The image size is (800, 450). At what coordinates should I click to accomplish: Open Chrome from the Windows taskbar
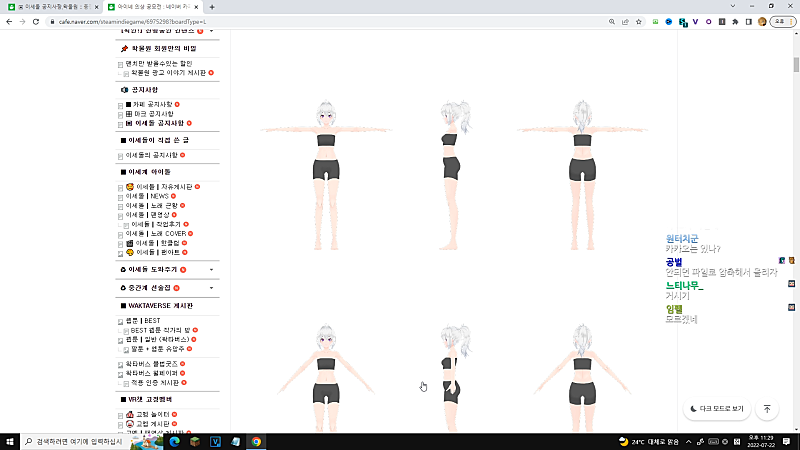[x=256, y=441]
